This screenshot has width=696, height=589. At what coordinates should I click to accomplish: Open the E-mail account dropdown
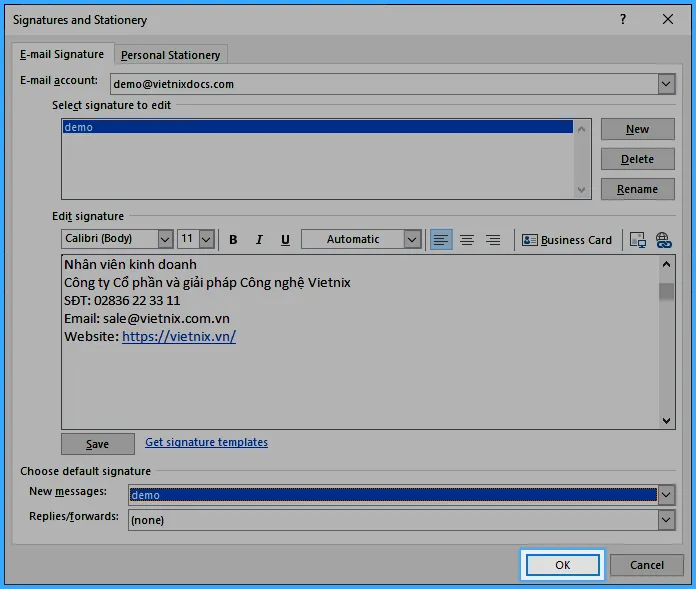pos(666,84)
